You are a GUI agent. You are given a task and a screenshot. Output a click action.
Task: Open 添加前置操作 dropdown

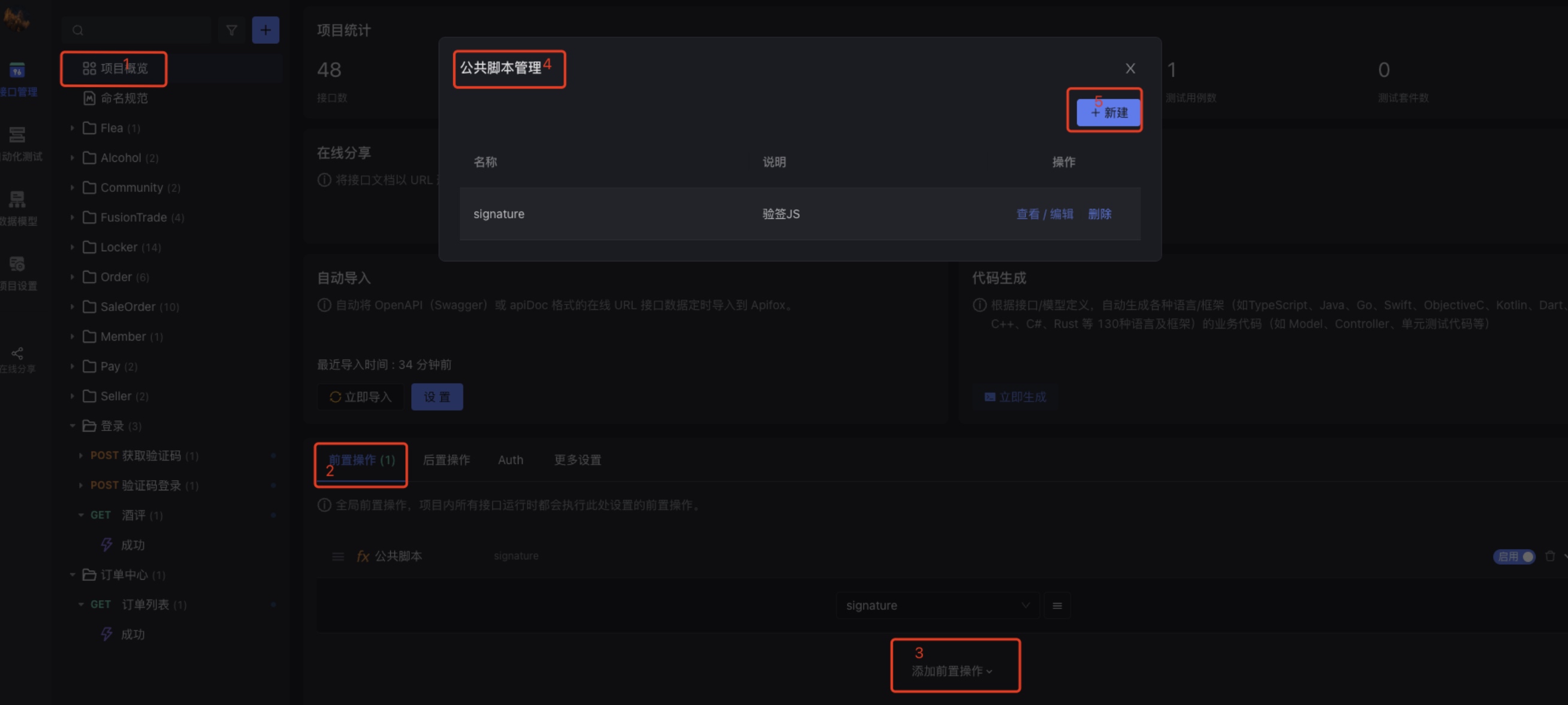pyautogui.click(x=952, y=670)
